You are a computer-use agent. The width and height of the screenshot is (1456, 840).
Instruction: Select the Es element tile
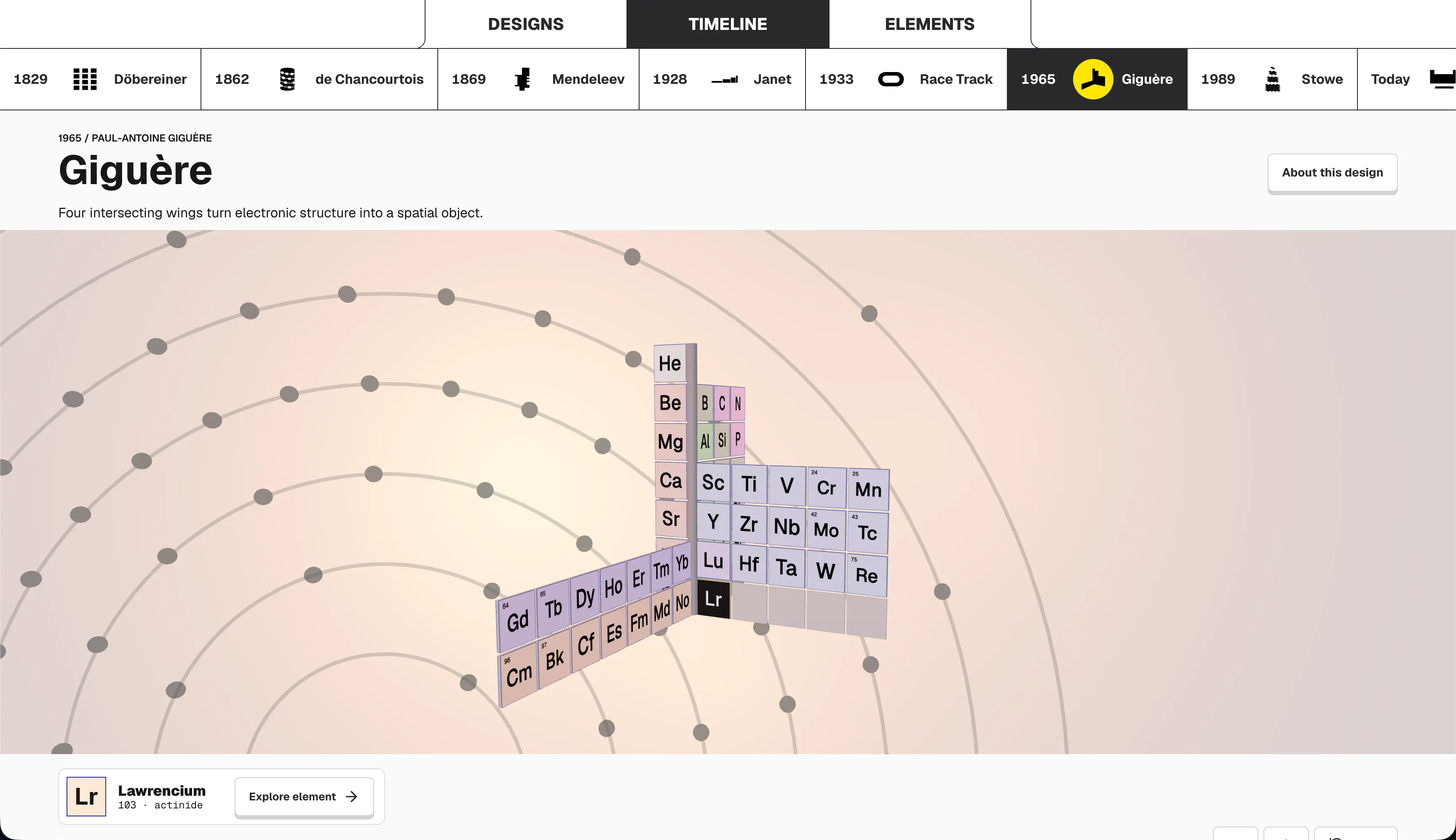(614, 632)
